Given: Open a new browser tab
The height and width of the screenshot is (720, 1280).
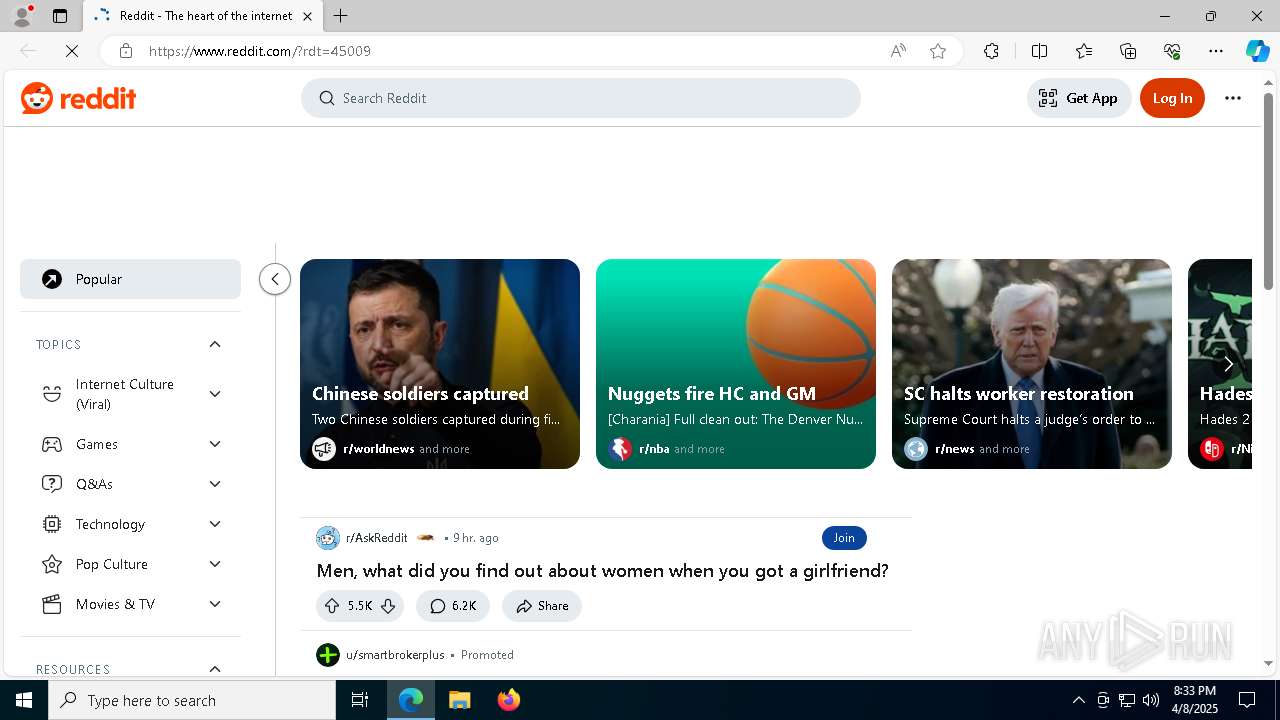Looking at the screenshot, I should (x=341, y=16).
